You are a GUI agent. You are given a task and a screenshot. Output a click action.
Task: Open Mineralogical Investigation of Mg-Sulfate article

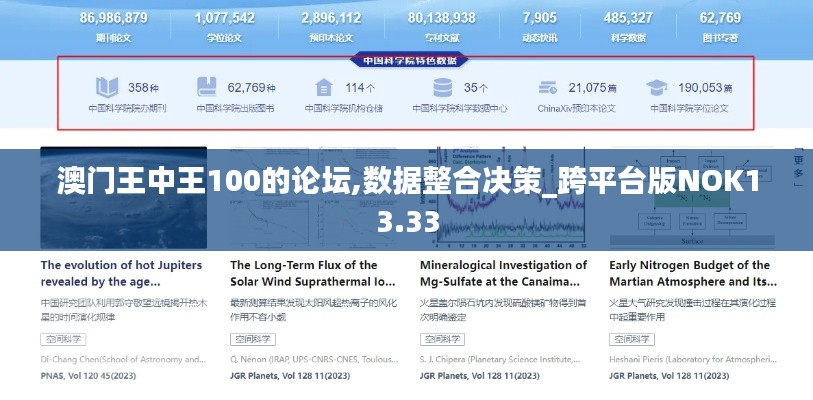pos(503,273)
